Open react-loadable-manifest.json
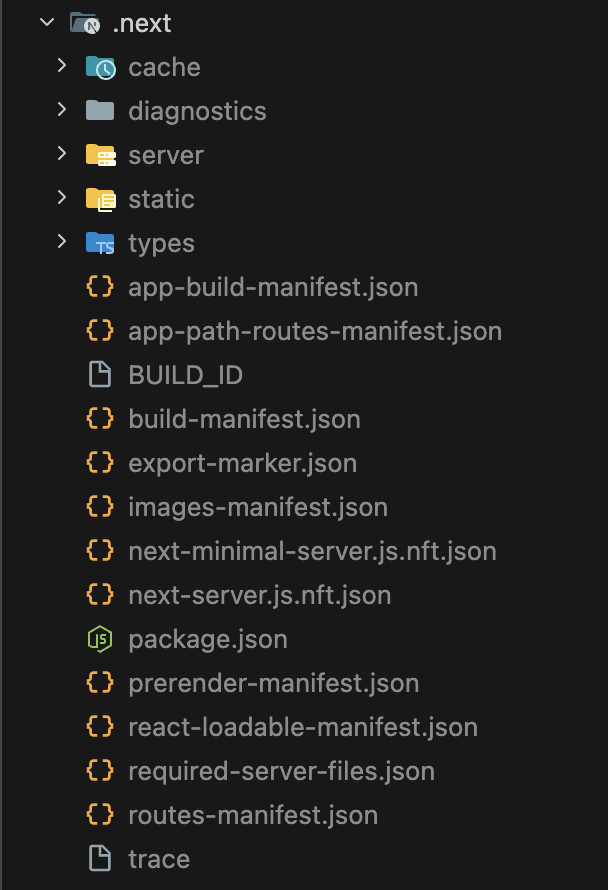Viewport: 608px width, 890px height. [303, 728]
